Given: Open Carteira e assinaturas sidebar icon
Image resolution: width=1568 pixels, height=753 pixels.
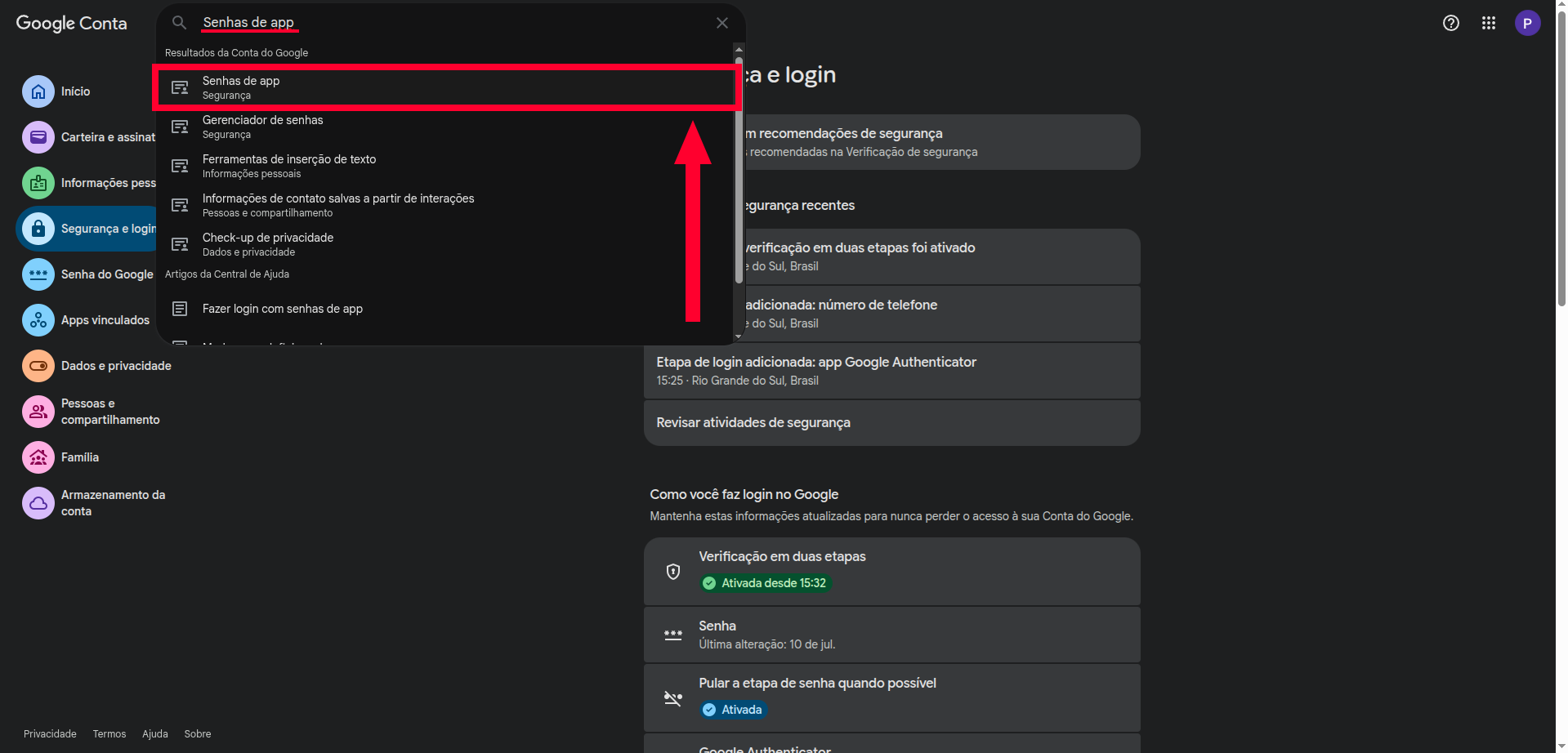Looking at the screenshot, I should 38,137.
